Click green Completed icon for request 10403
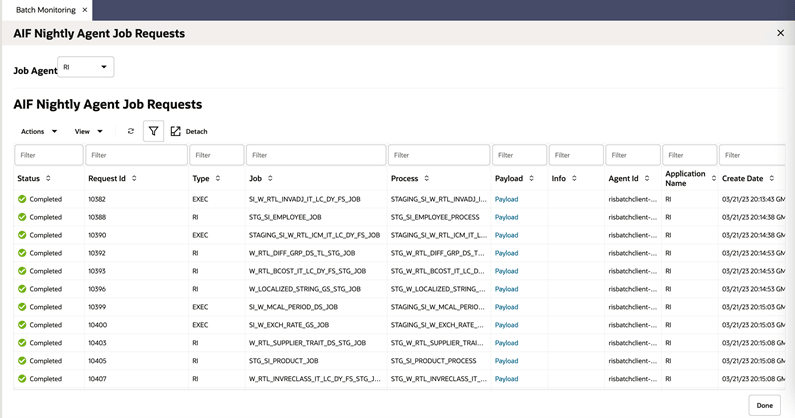The width and height of the screenshot is (795, 418). pyautogui.click(x=22, y=343)
